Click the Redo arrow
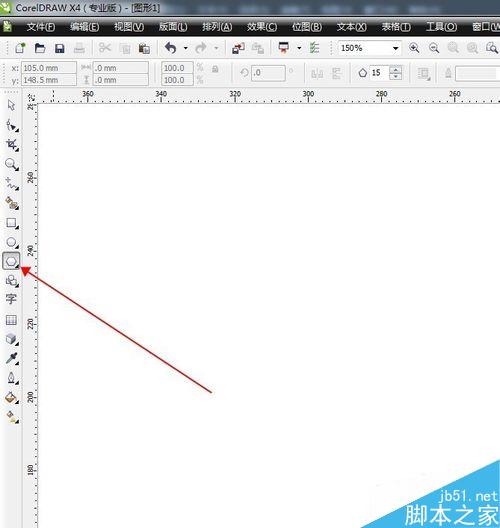 point(201,48)
